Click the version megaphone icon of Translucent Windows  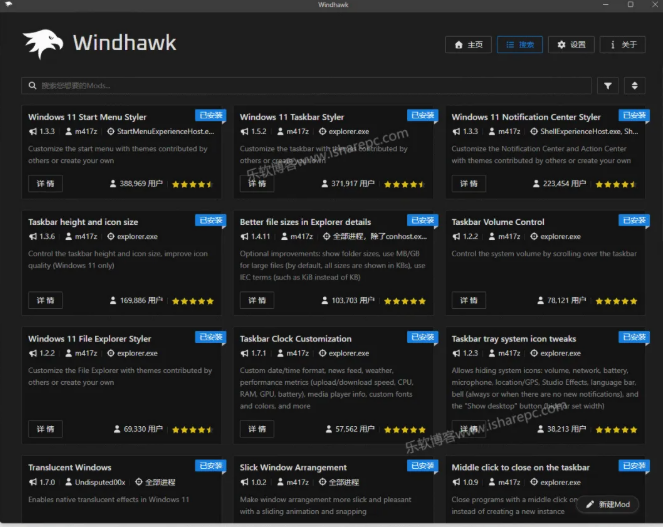pyautogui.click(x=32, y=482)
